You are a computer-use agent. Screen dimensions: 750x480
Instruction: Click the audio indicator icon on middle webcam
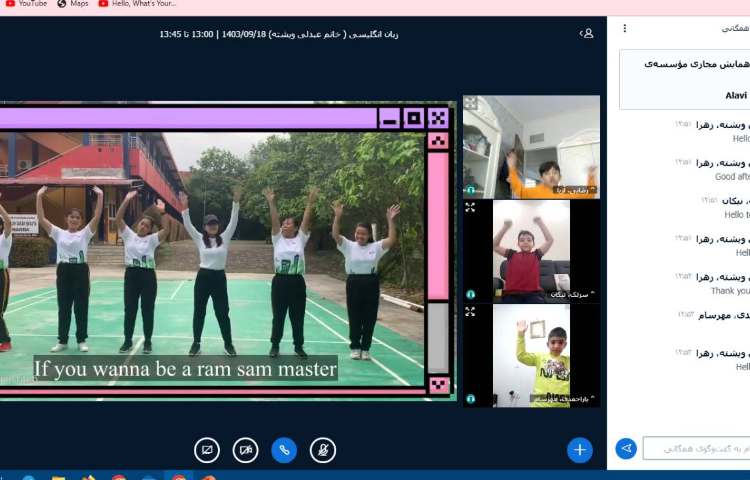click(471, 294)
